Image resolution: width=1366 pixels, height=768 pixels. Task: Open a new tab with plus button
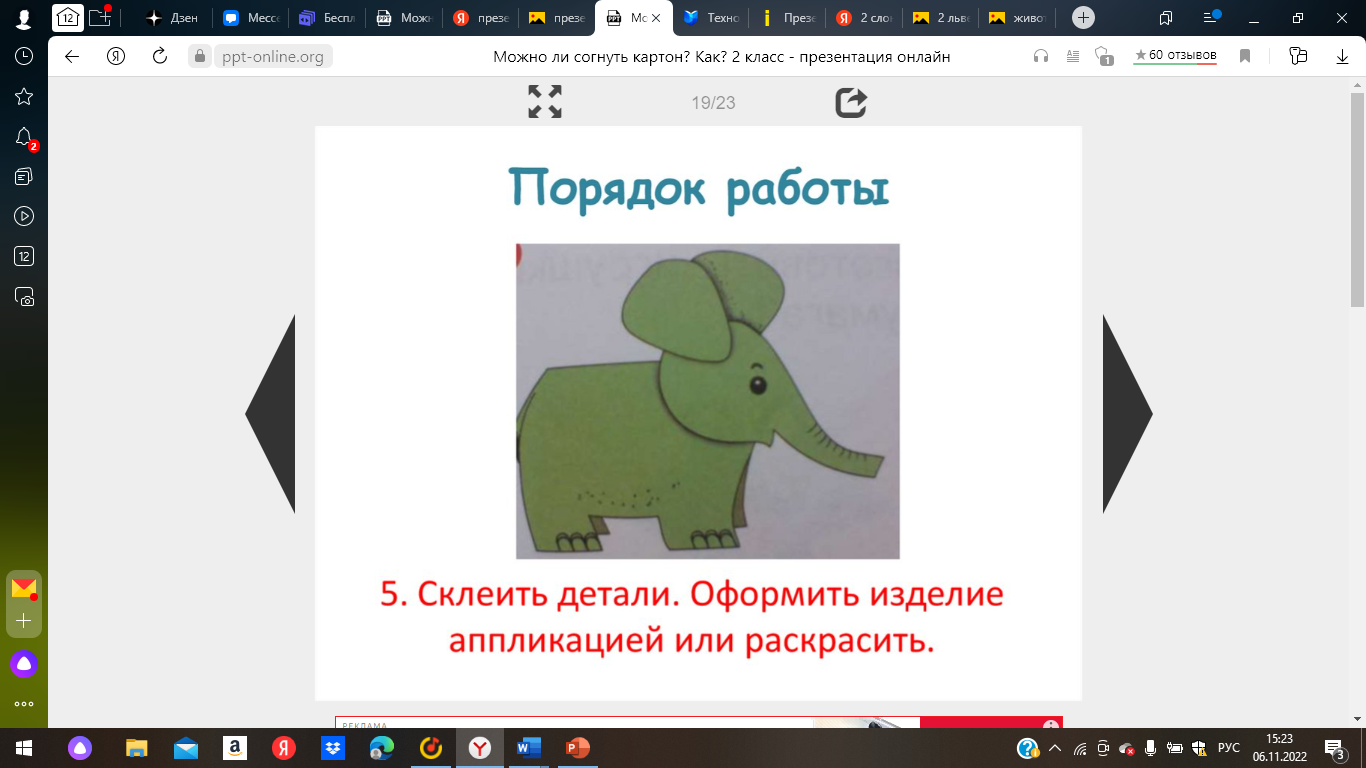click(x=1083, y=18)
